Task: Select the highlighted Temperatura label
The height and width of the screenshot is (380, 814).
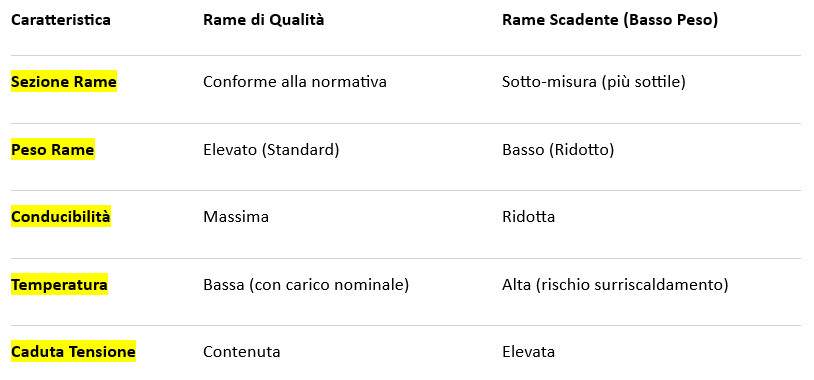Action: [59, 284]
